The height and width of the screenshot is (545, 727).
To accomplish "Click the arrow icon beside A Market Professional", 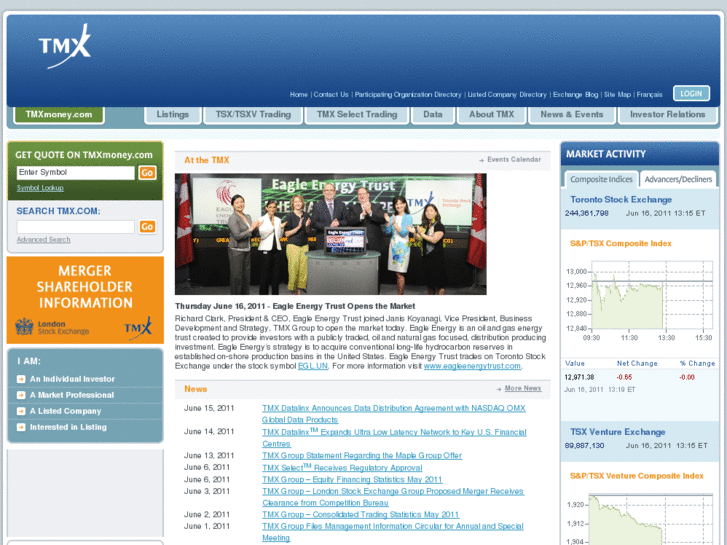I will coord(21,395).
